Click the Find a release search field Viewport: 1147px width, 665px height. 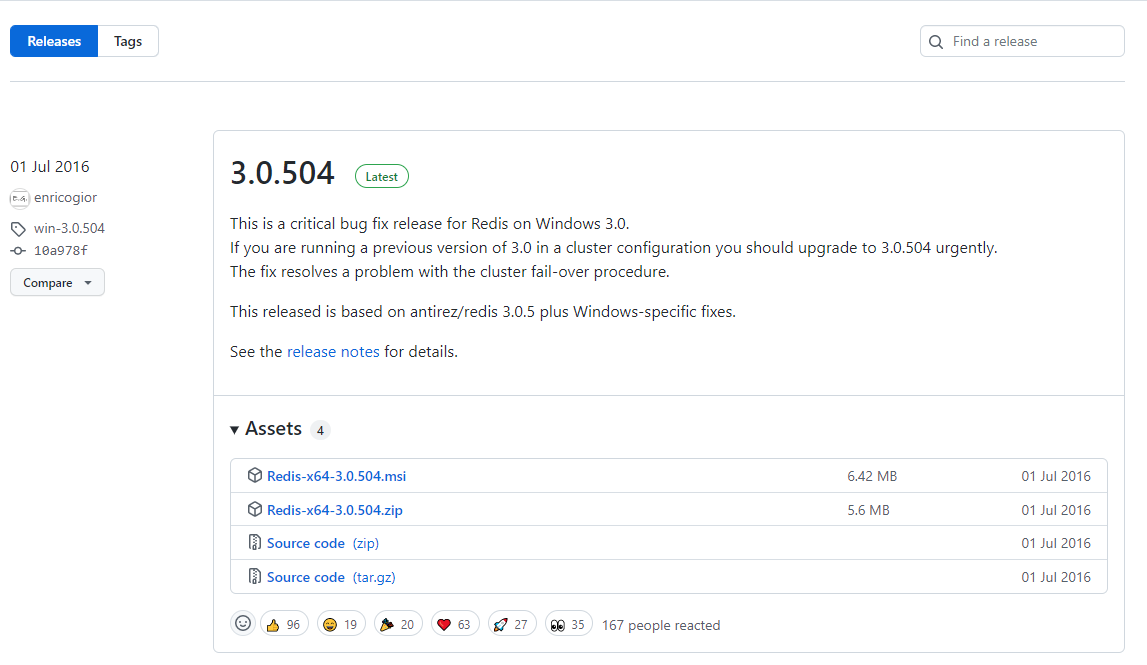(x=1022, y=42)
